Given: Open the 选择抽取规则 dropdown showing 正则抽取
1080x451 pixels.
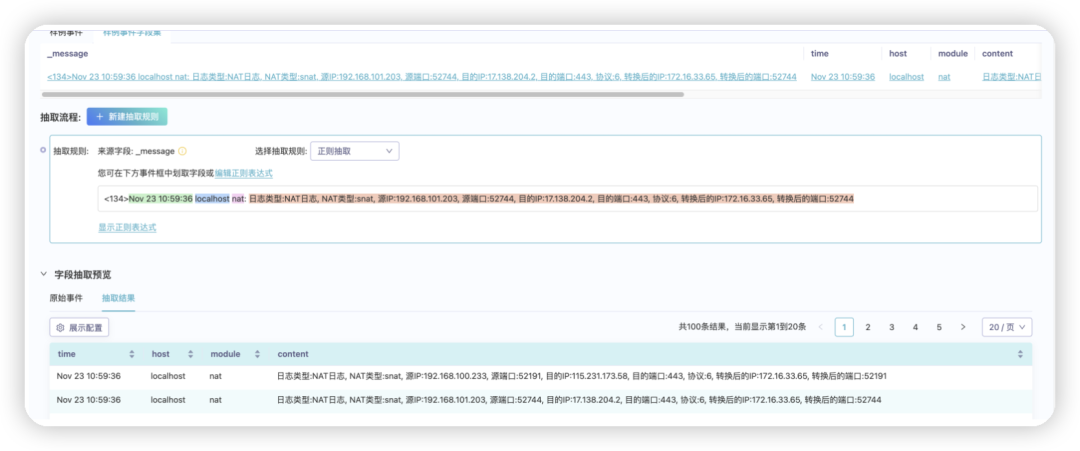Looking at the screenshot, I should [355, 151].
